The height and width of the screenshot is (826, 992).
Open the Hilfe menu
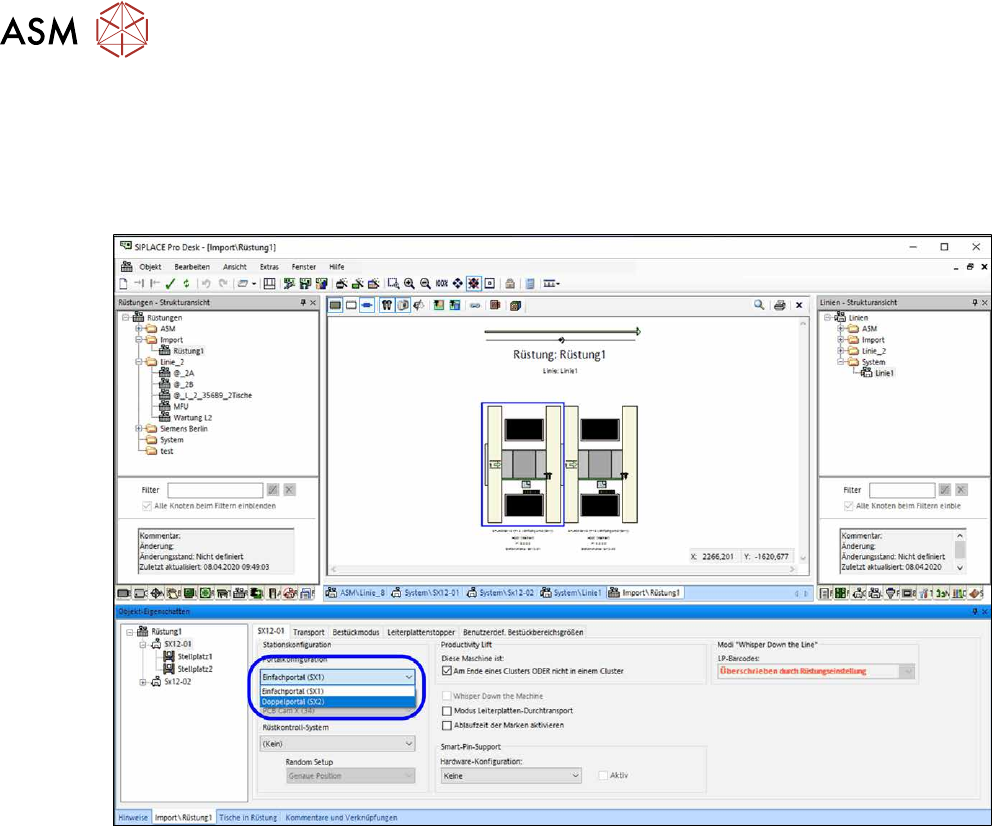click(x=337, y=267)
